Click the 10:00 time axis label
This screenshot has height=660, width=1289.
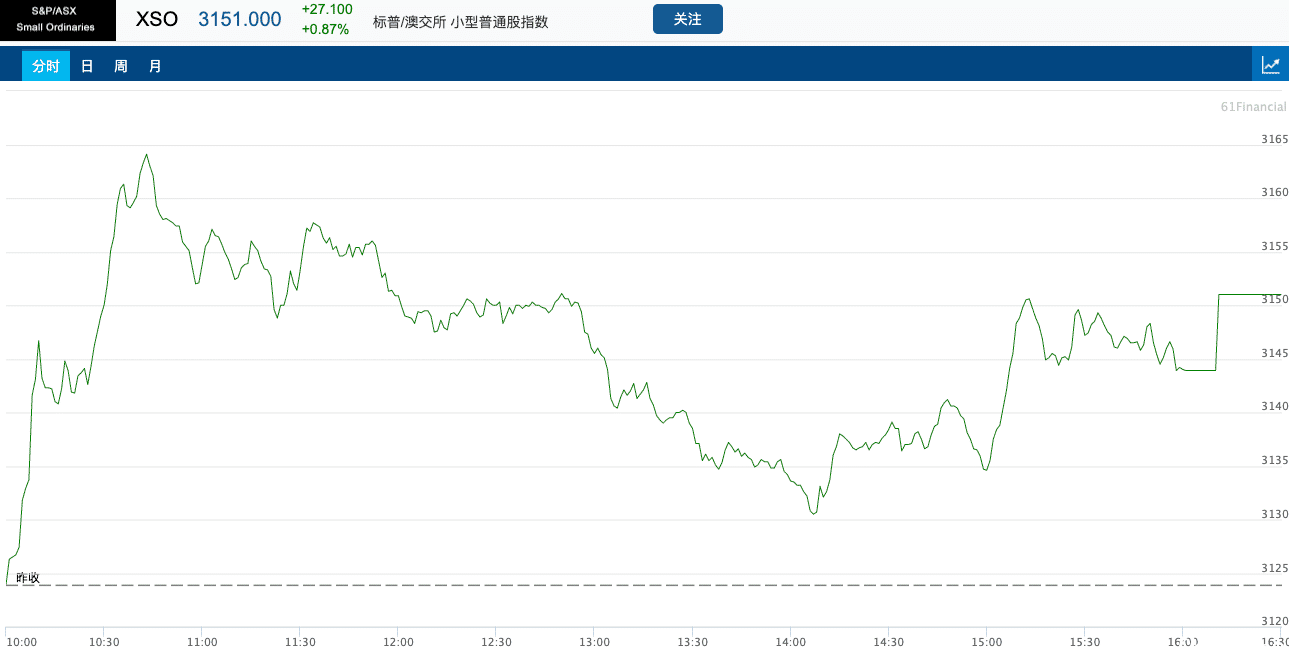[21, 642]
